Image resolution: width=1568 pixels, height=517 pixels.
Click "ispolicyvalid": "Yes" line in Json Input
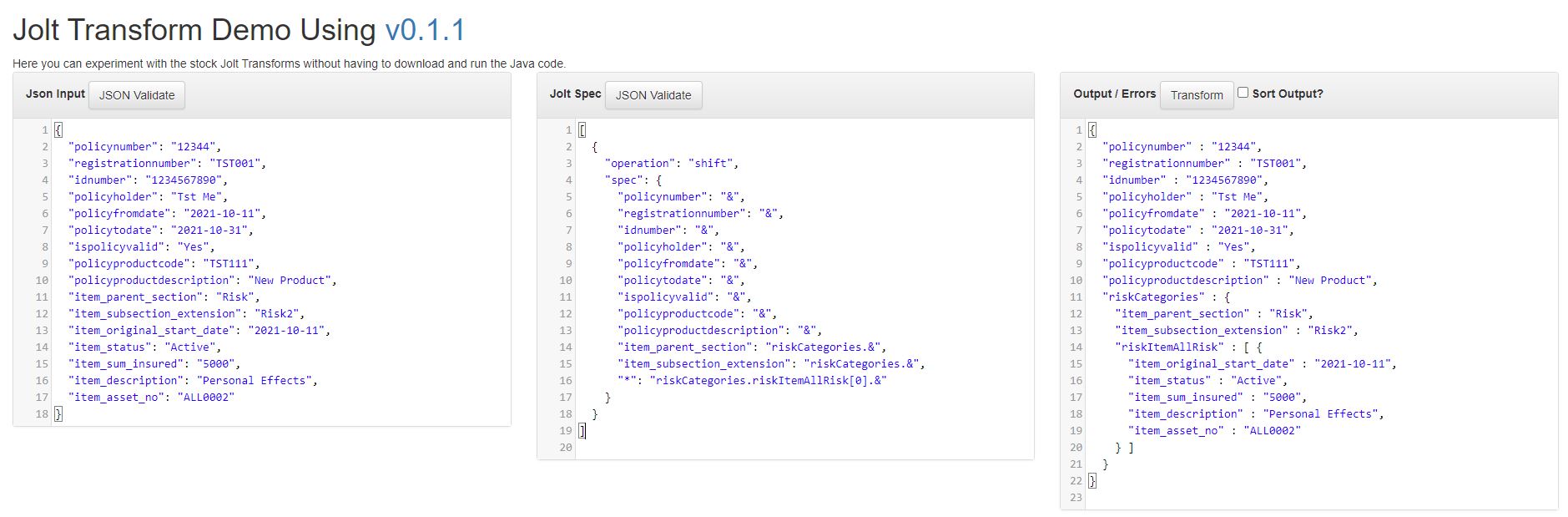pos(141,247)
